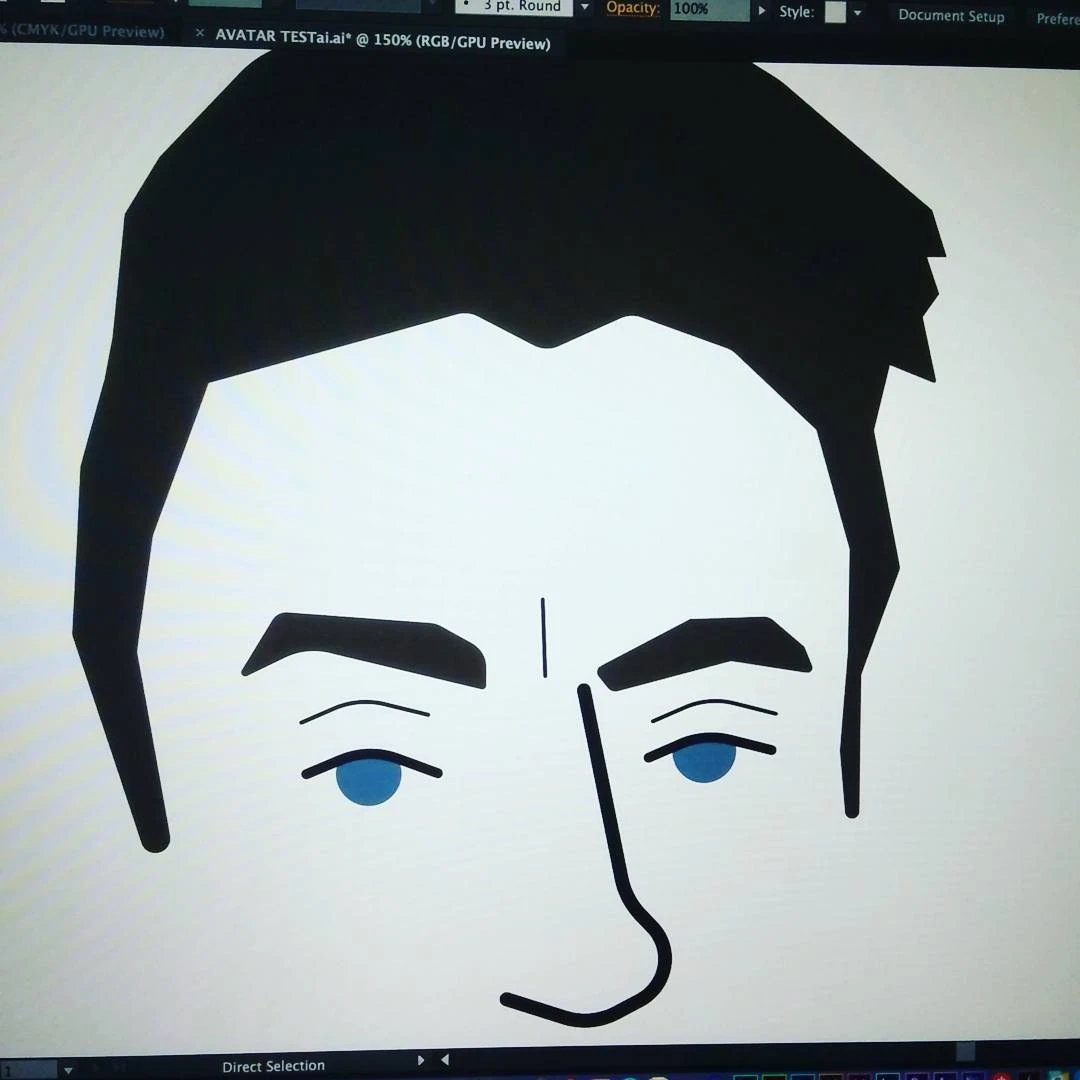Open Preferences from the control bar
This screenshot has width=1080, height=1080.
[x=1056, y=19]
